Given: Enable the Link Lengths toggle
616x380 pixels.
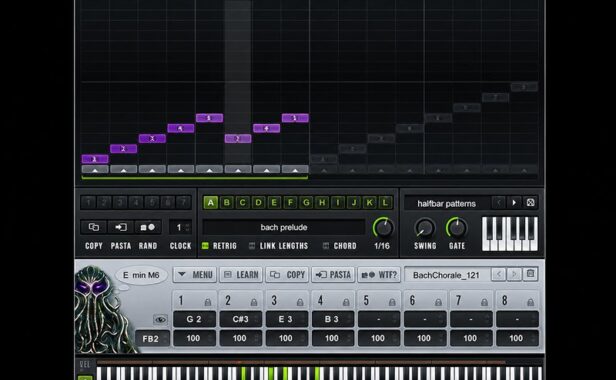Looking at the screenshot, I should point(252,246).
